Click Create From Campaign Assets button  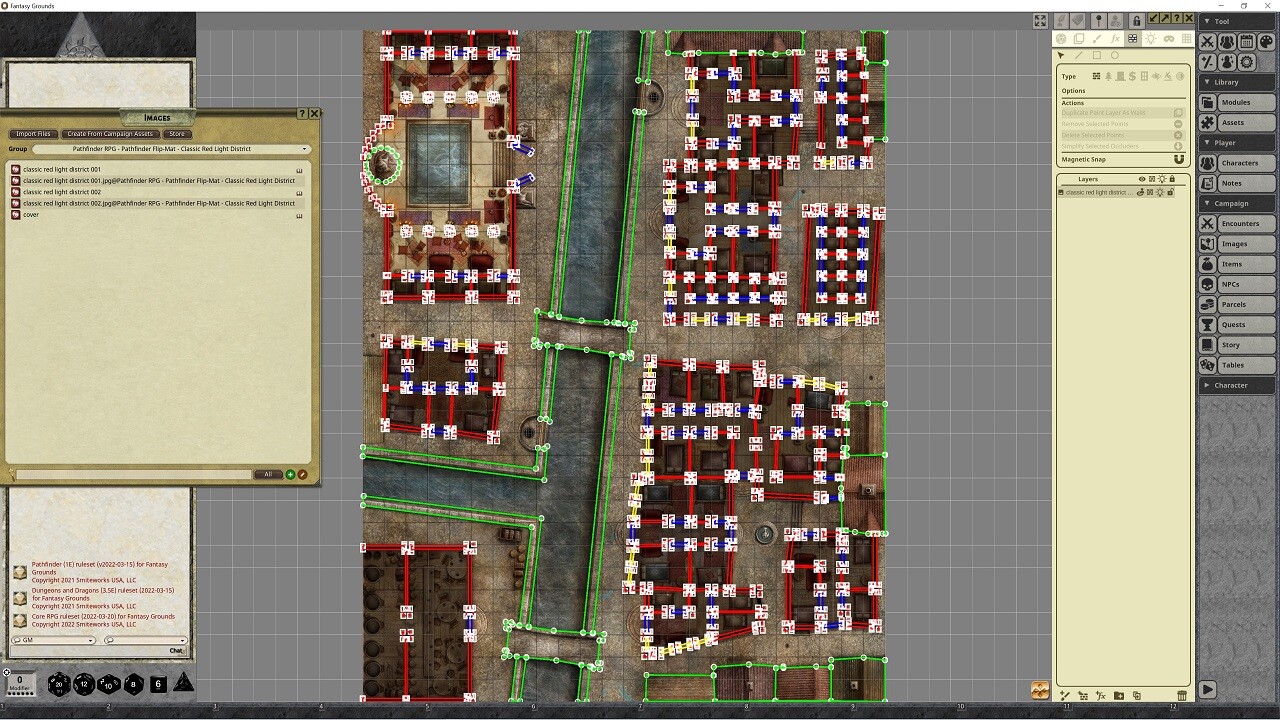(110, 134)
